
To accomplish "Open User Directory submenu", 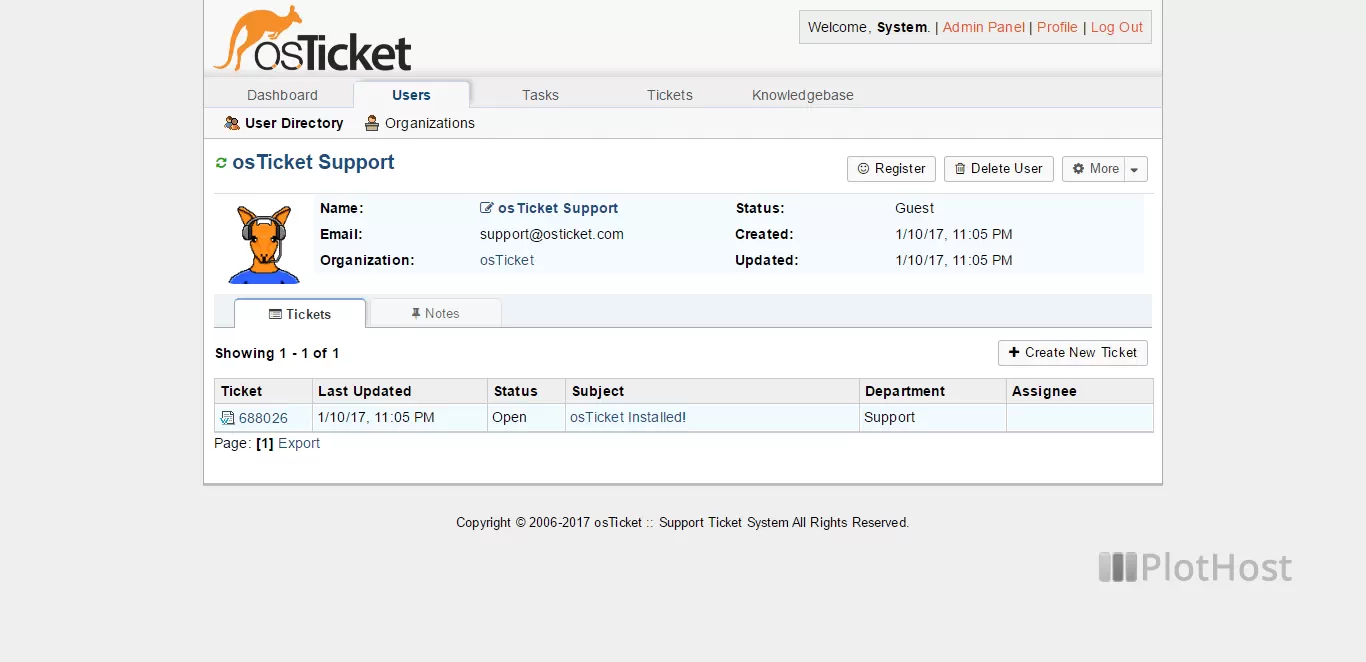I will coord(284,123).
